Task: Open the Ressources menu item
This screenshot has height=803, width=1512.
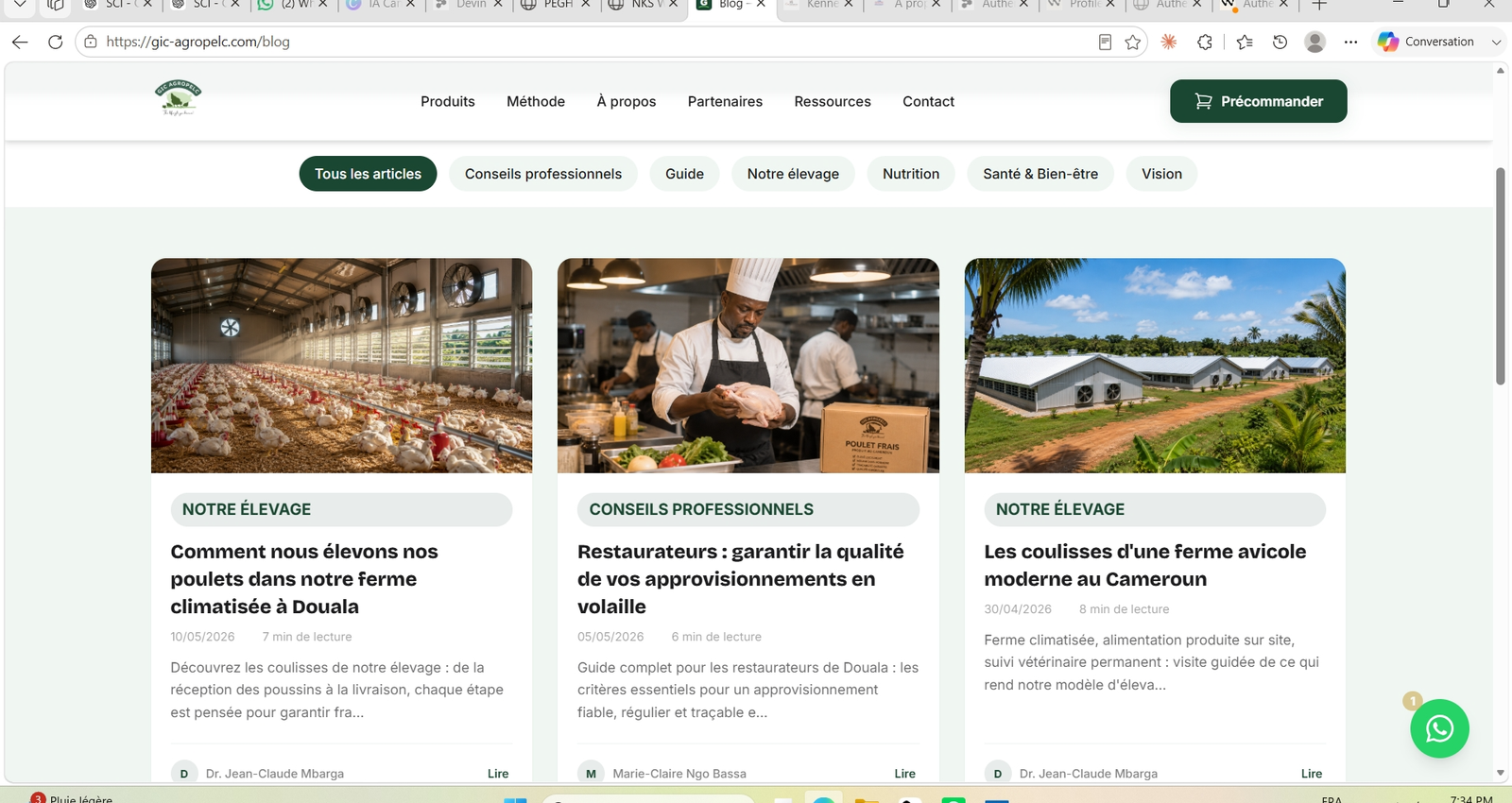Action: click(833, 101)
